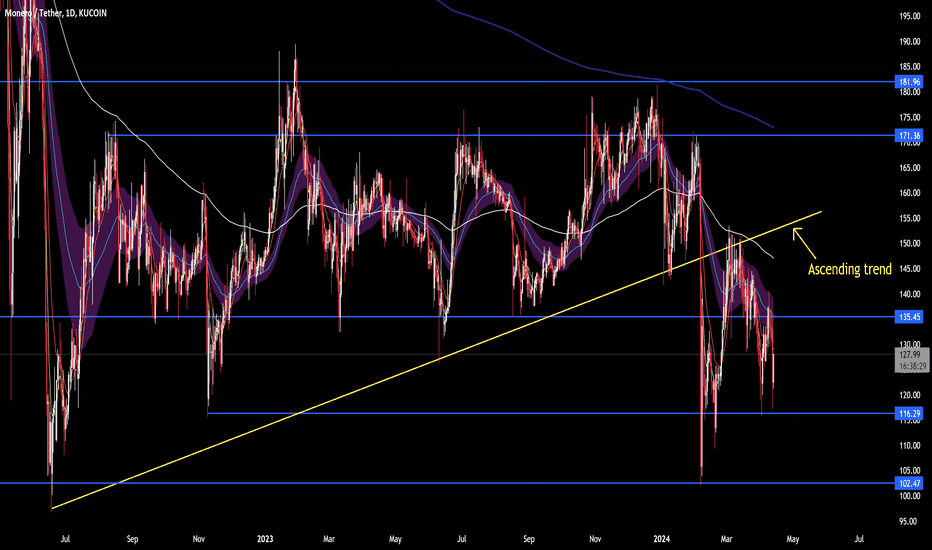Select the 171.36 price level label
This screenshot has height=550, width=932.
click(909, 136)
